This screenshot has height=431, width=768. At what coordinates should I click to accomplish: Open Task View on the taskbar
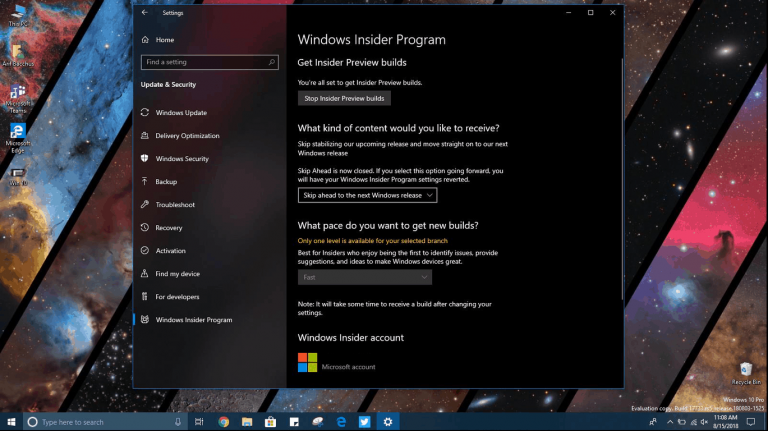pyautogui.click(x=199, y=422)
